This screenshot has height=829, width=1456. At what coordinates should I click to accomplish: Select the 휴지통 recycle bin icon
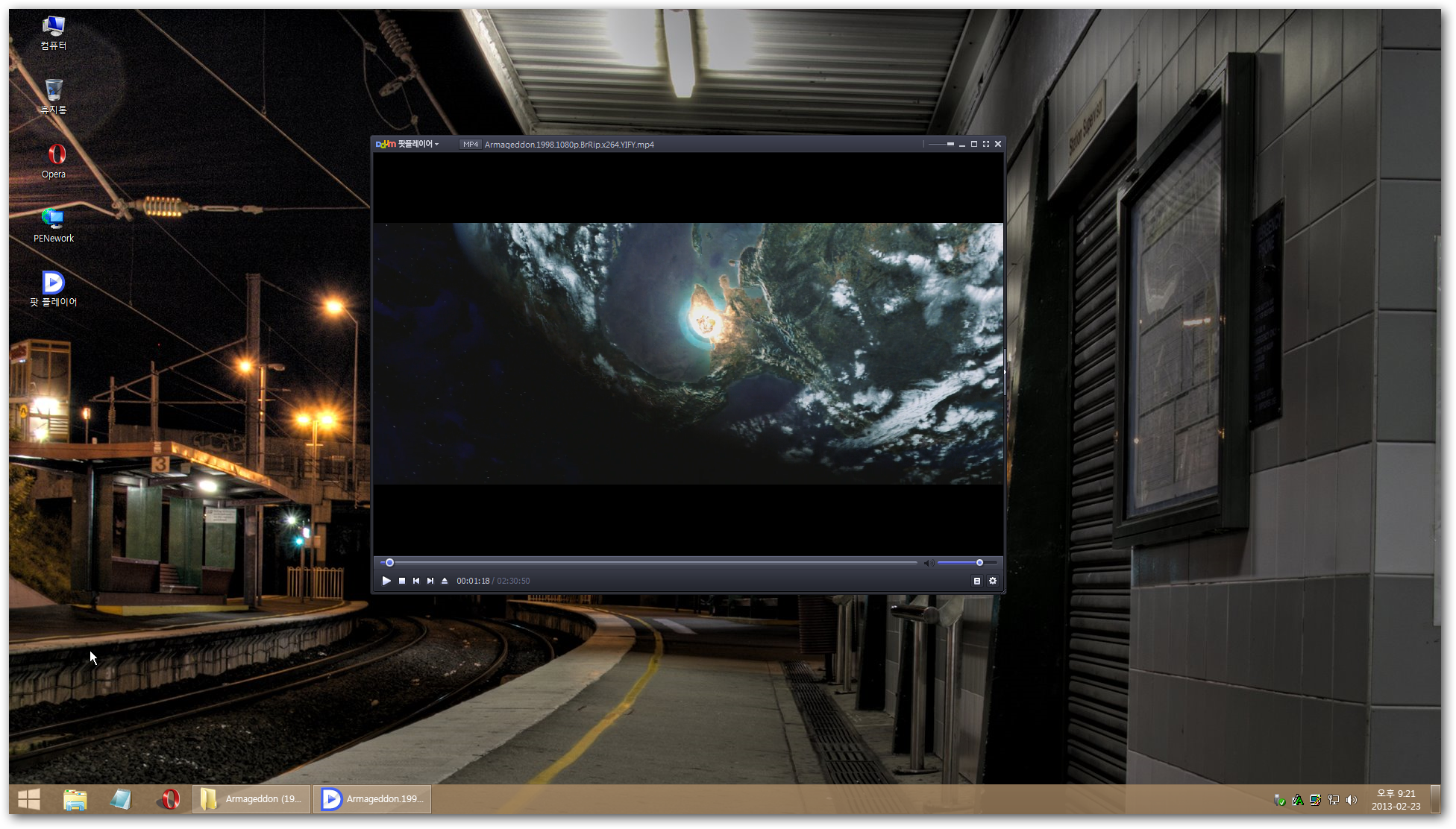coord(54,97)
